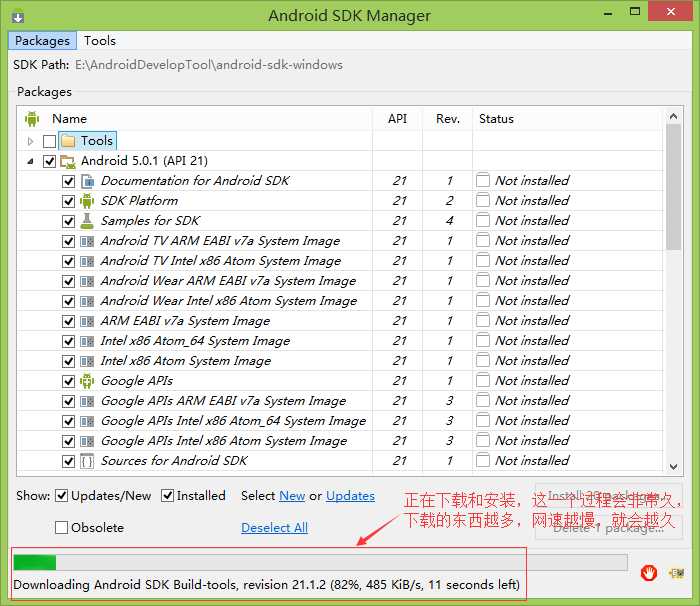The width and height of the screenshot is (700, 606).
Task: Click the Documentation for Android SDK icon
Action: 88,181
